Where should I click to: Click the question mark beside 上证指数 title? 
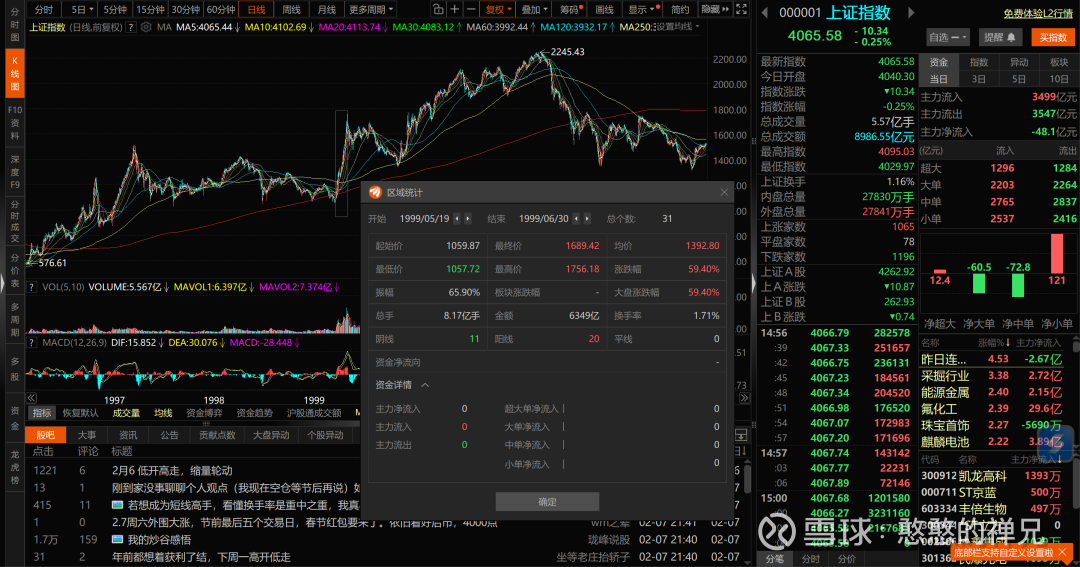[131, 27]
